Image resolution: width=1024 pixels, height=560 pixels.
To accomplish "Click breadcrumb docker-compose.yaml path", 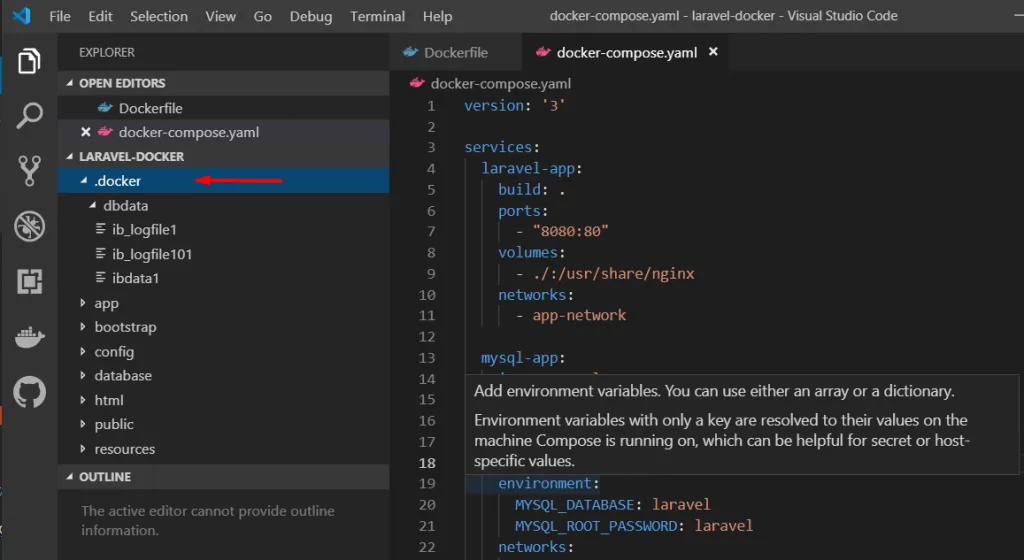I will tap(500, 83).
